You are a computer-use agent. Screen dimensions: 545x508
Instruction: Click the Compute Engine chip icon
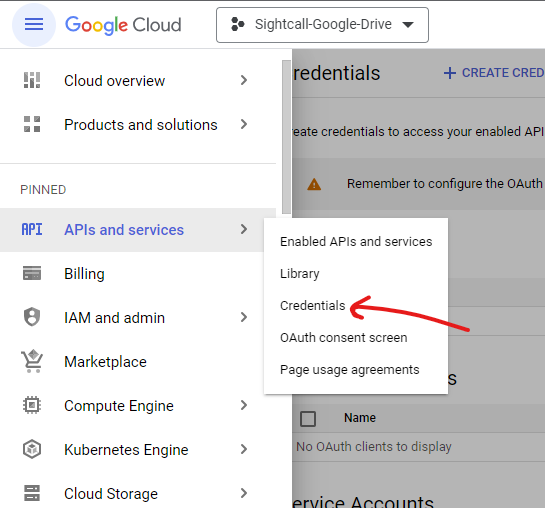coord(32,405)
